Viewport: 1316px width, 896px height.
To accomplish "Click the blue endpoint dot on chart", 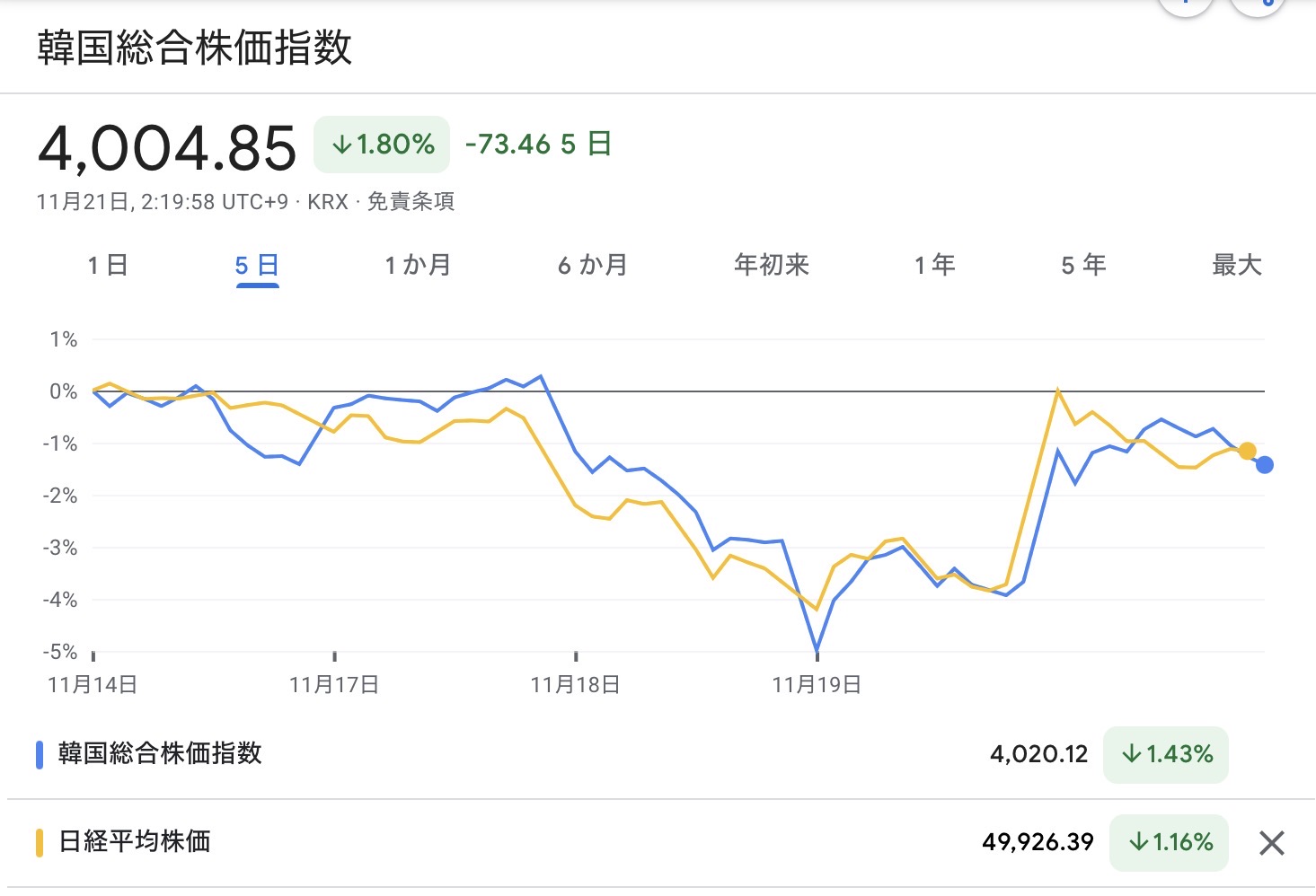I will (x=1265, y=464).
